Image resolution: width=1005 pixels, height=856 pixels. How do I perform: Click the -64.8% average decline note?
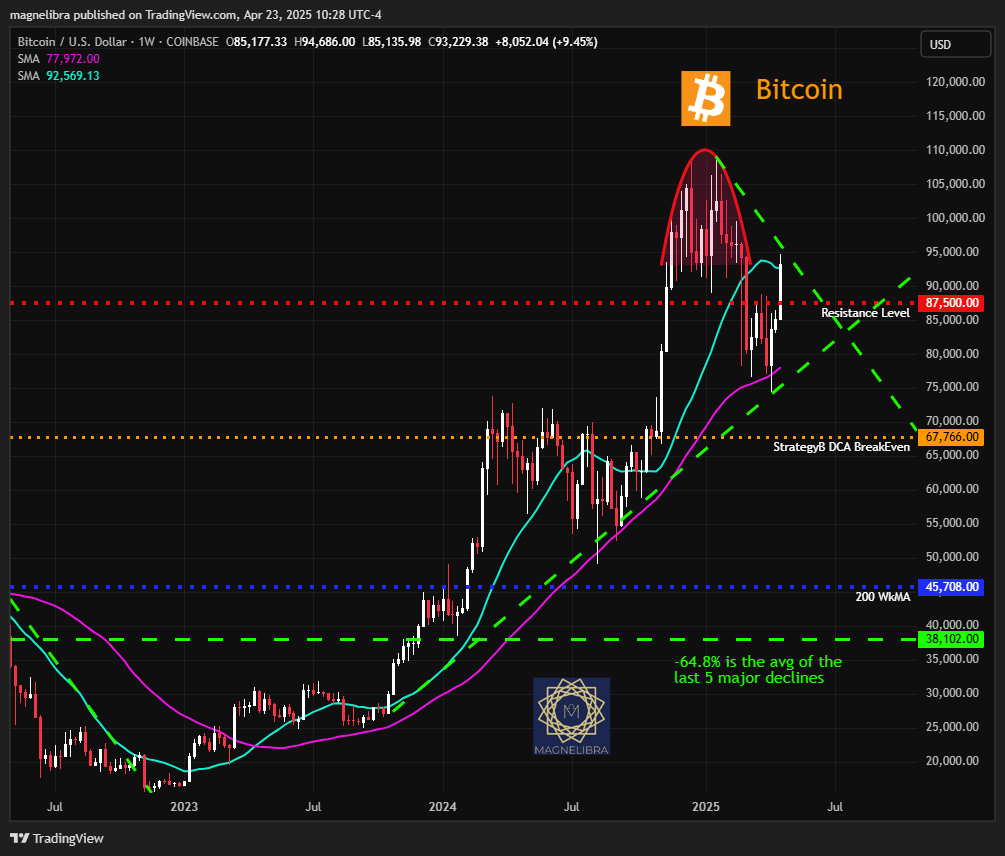point(758,670)
